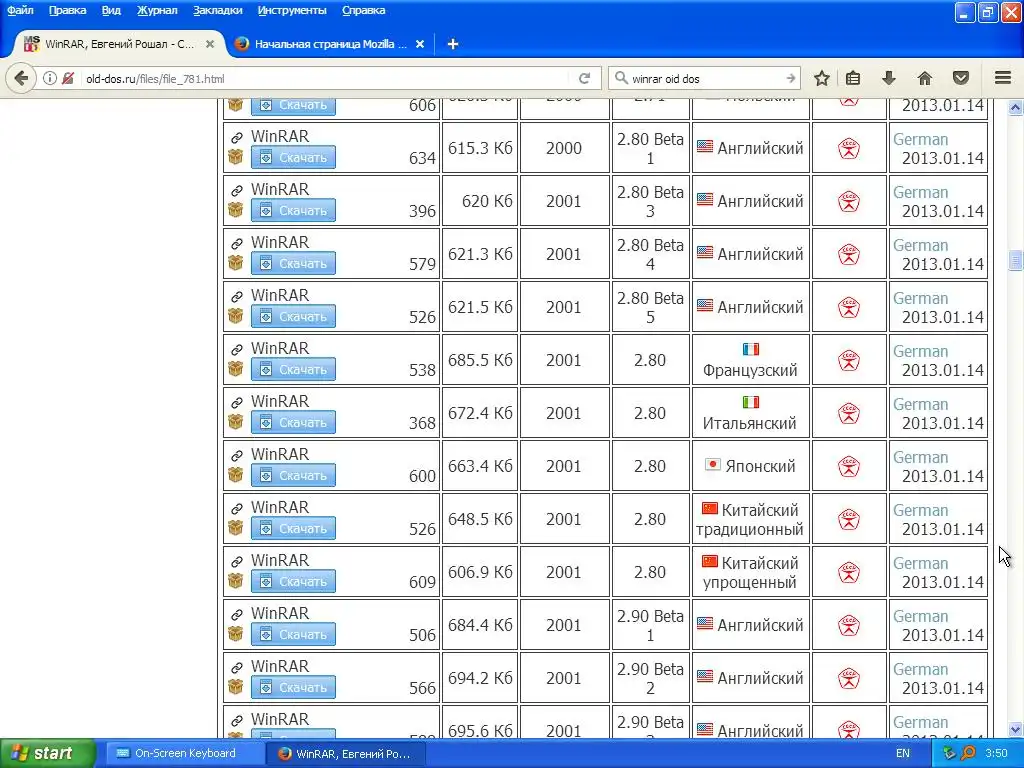
Task: Open Журнал menu
Action: pyautogui.click(x=157, y=10)
